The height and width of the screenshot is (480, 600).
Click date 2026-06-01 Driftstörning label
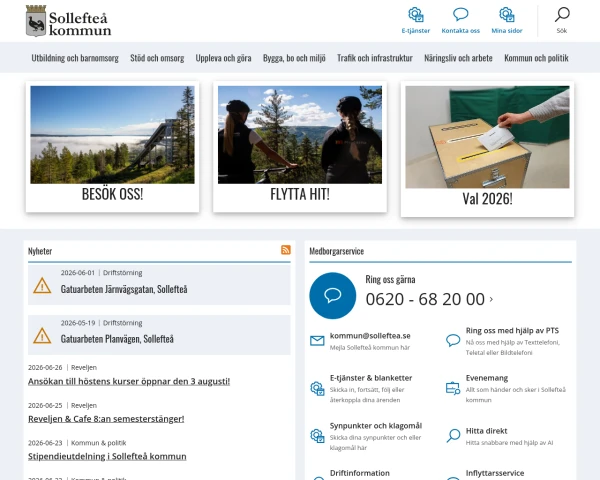point(101,273)
